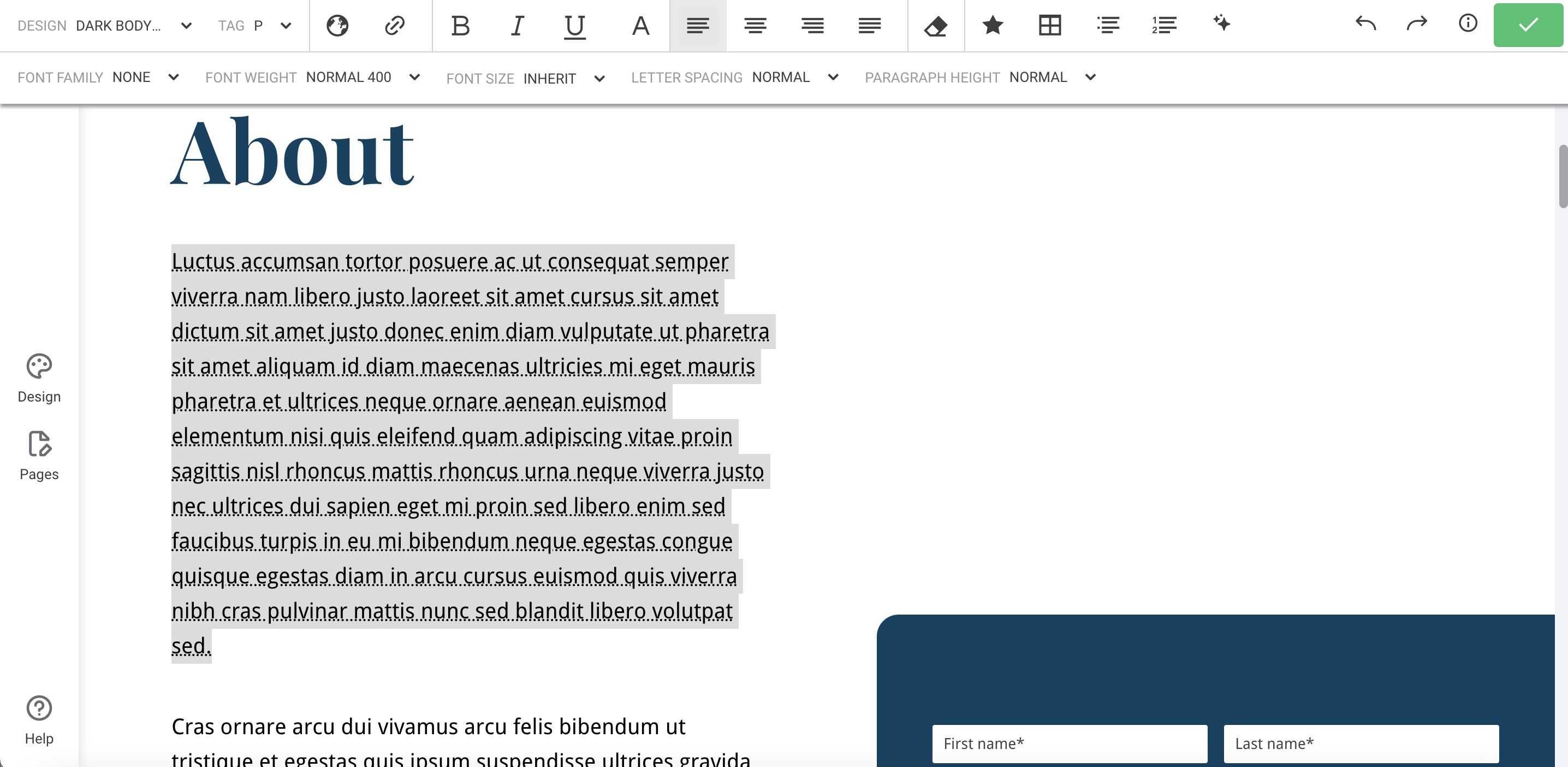
Task: Open the info icon
Action: (x=1468, y=23)
